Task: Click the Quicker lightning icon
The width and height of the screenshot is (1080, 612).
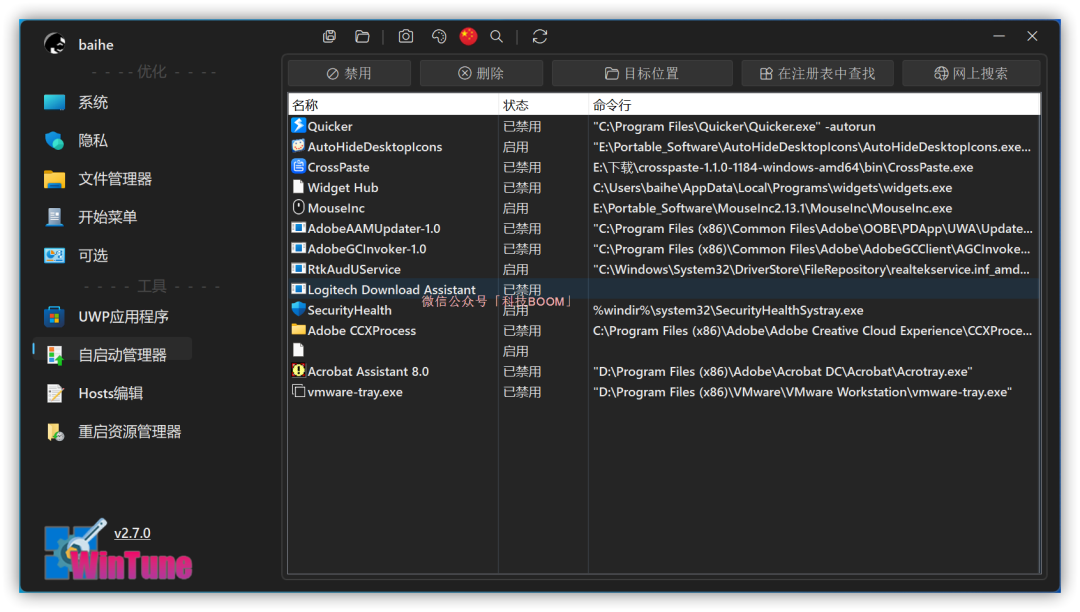Action: pyautogui.click(x=298, y=125)
